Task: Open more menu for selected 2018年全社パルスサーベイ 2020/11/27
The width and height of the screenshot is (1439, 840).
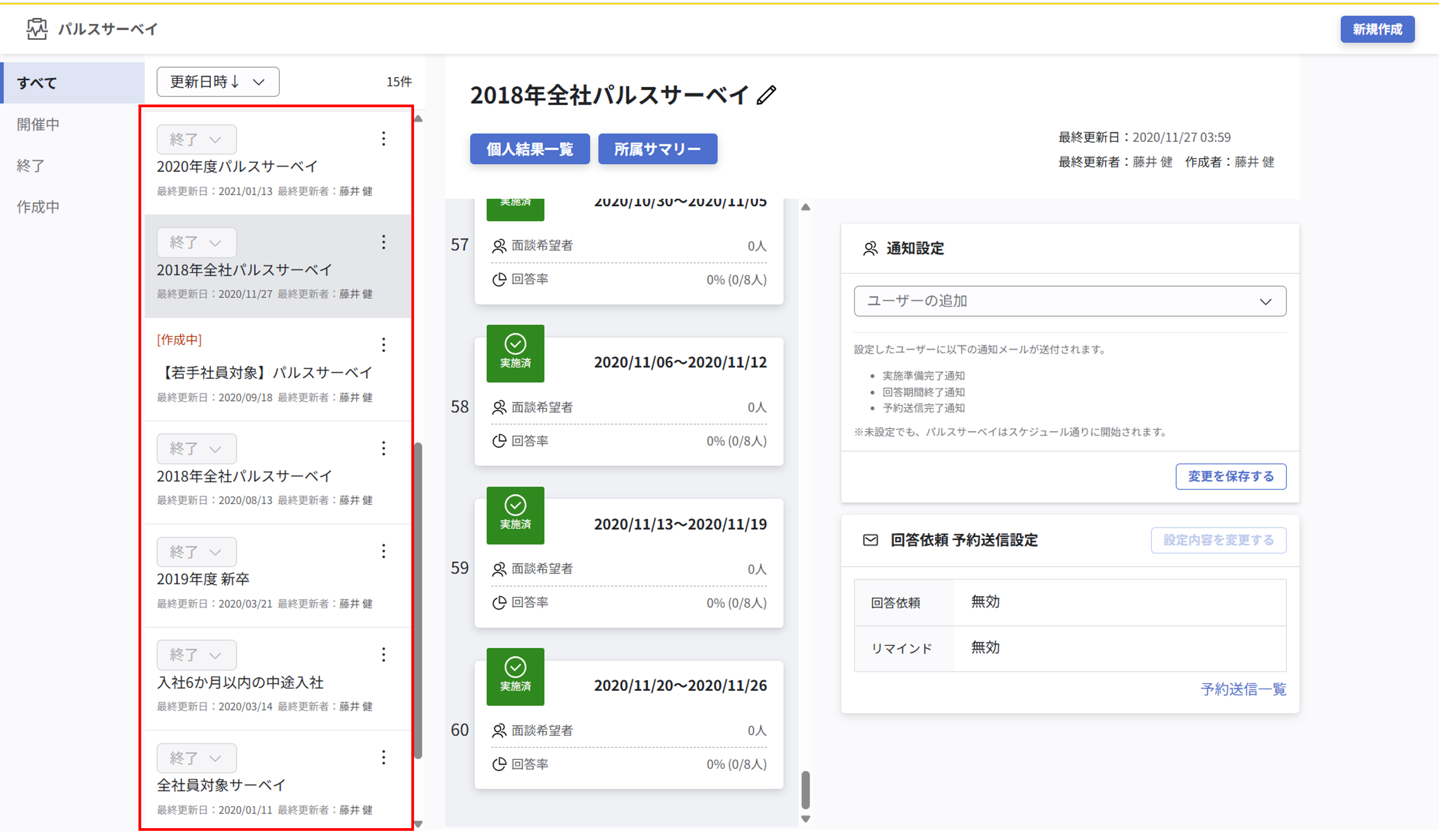Action: 384,242
